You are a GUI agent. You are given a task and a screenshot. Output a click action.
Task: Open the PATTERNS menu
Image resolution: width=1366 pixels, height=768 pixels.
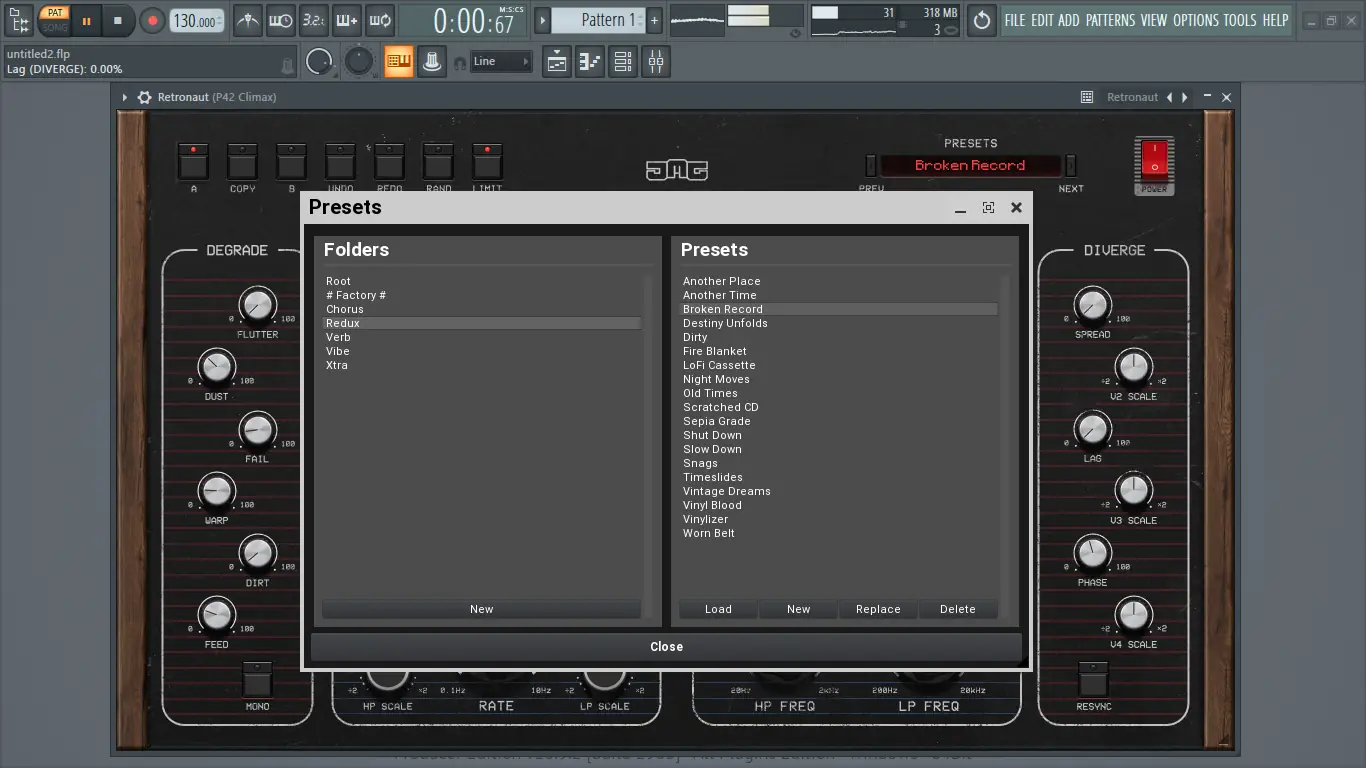pos(1110,20)
